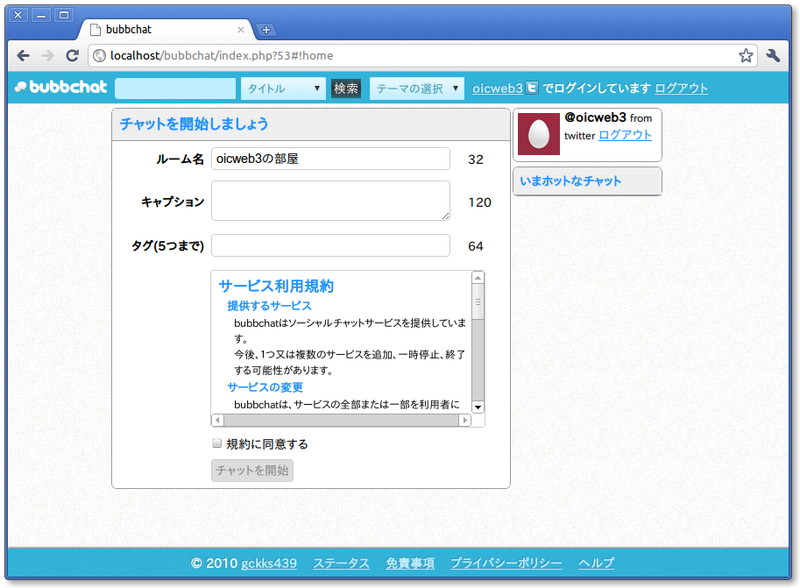The height and width of the screenshot is (588, 800).
Task: Click the サービス利用規約 heading
Action: [x=276, y=286]
